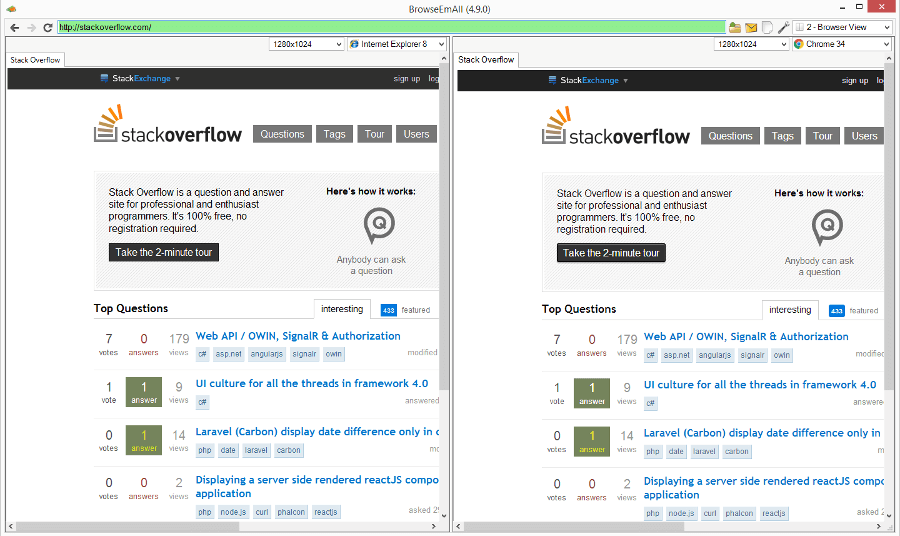Switch to the featured tab in the left pane

[406, 310]
